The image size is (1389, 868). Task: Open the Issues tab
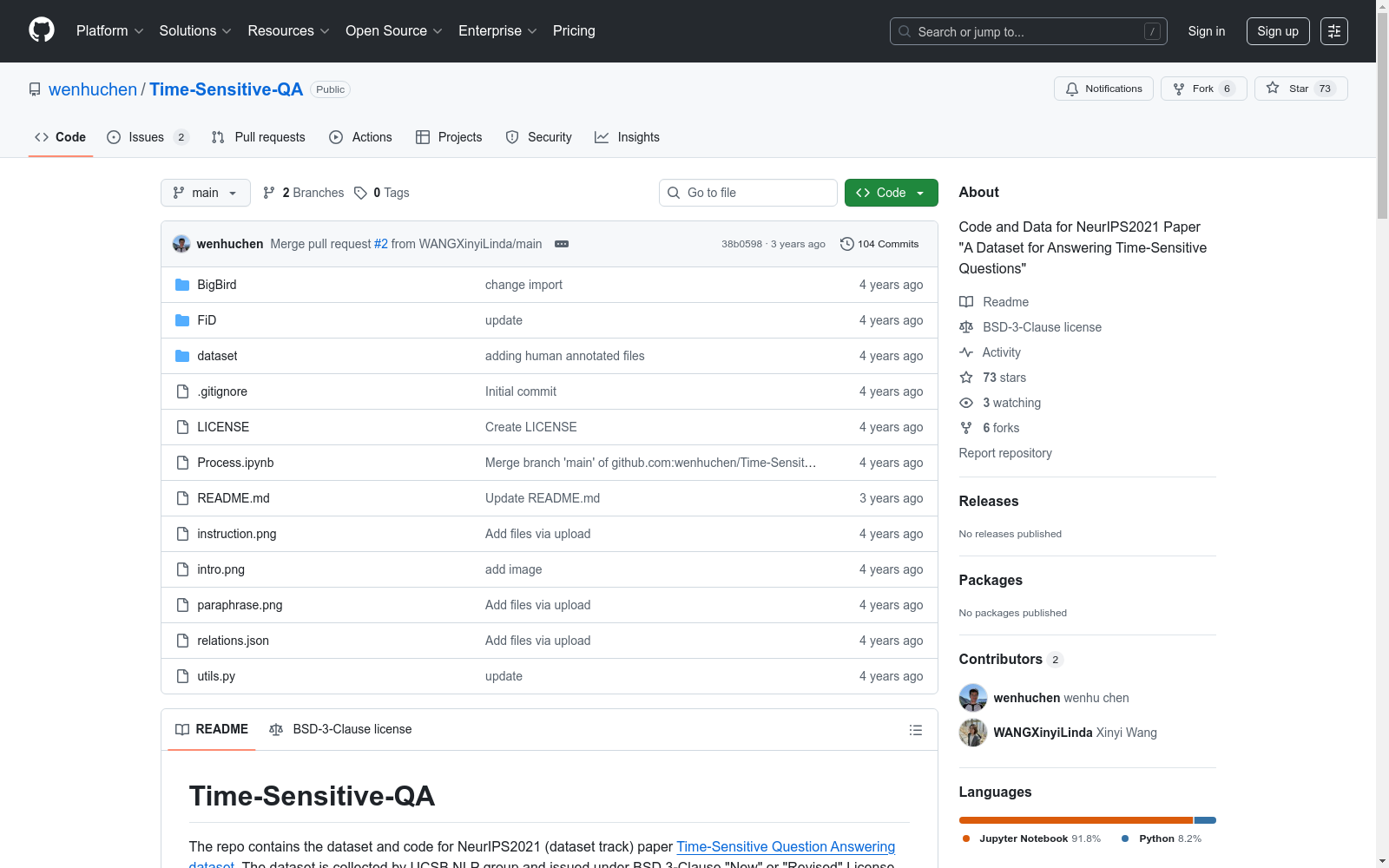(148, 137)
